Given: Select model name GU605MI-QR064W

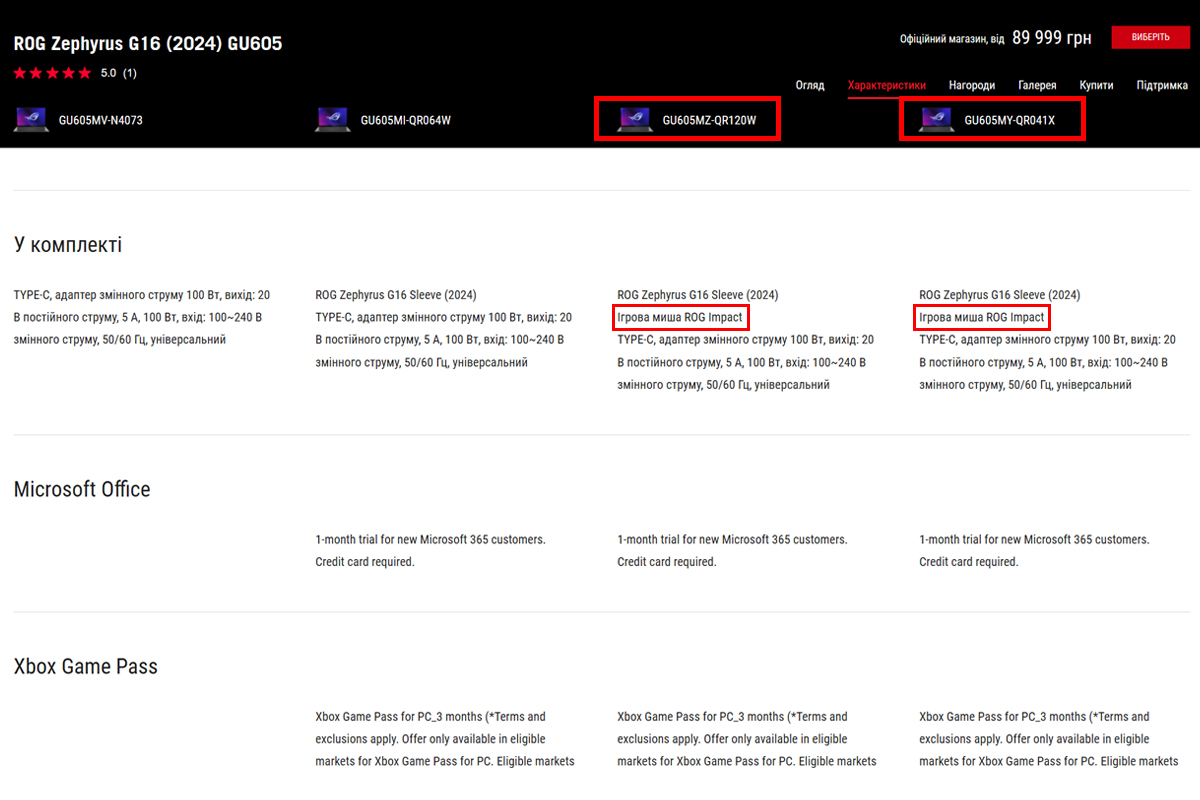Looking at the screenshot, I should tap(406, 121).
